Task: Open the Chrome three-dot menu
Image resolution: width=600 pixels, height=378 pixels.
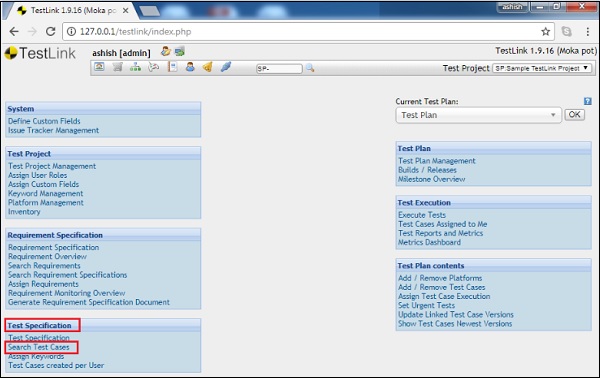Action: click(588, 32)
